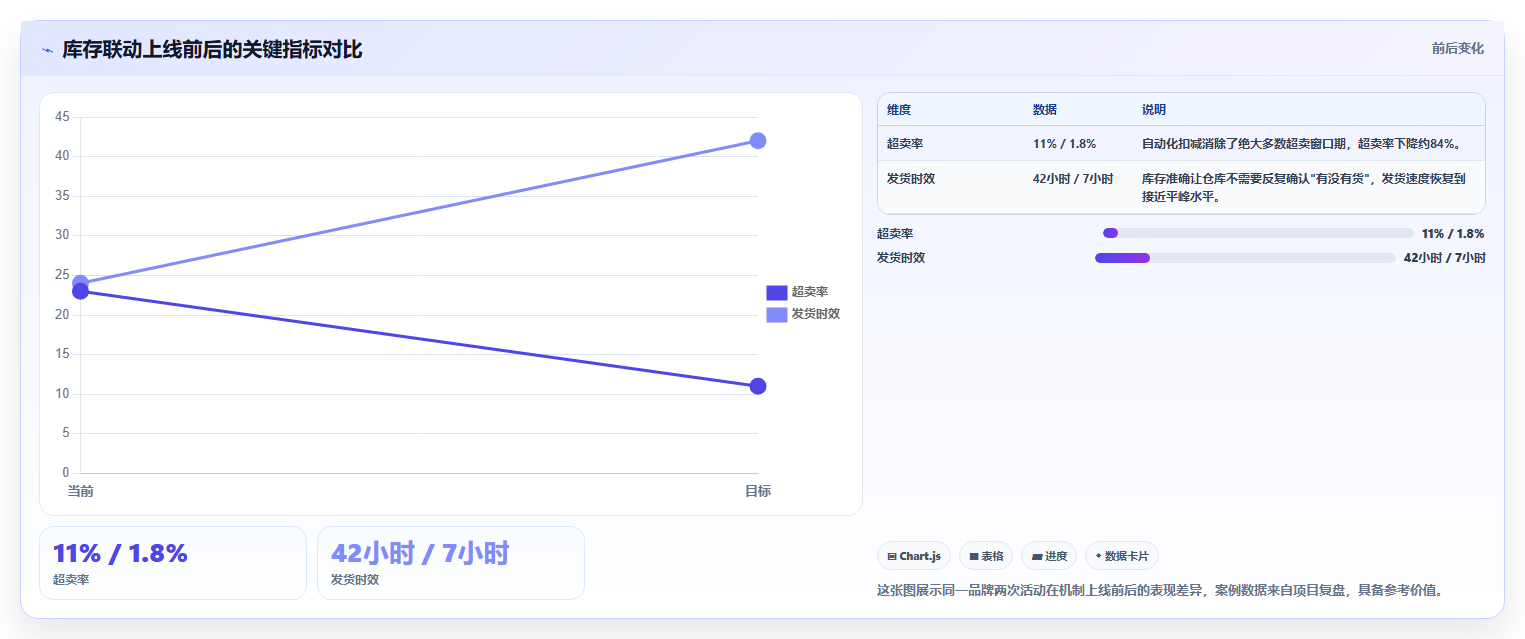Click the 42小时 / 7小时 table data cell
Screen dimensions: 1525x639
click(1073, 179)
